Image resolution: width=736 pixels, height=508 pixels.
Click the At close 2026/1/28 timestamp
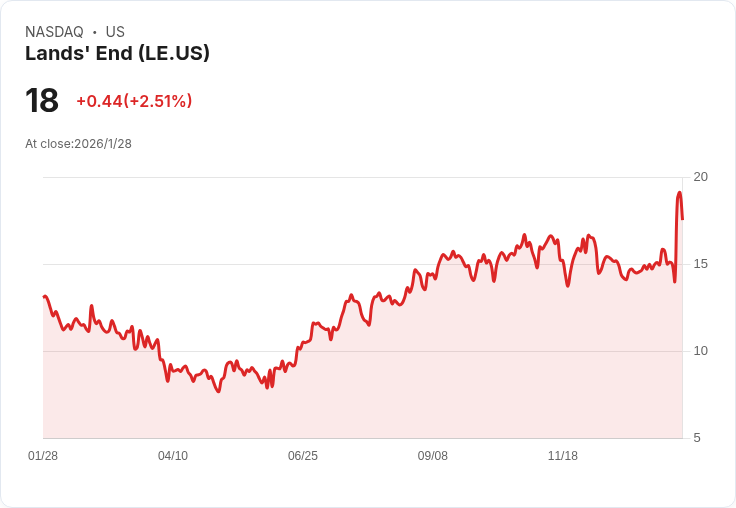pos(78,144)
